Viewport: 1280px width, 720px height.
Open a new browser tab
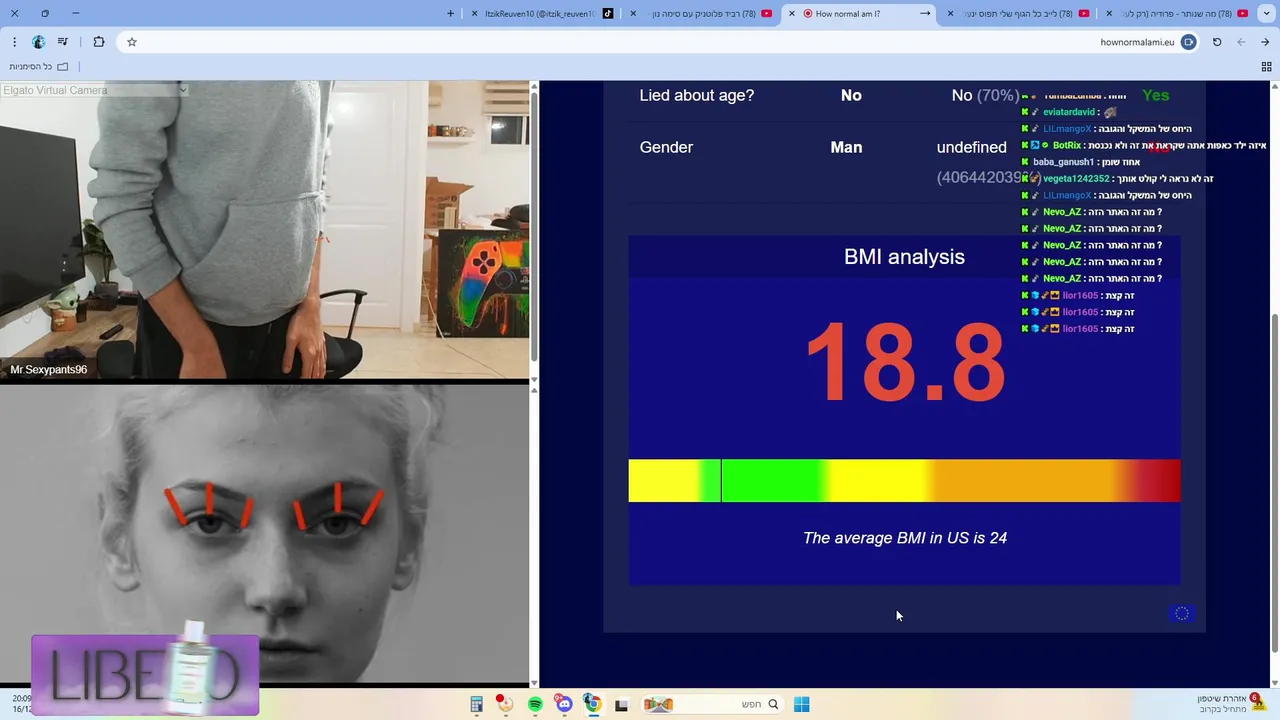[x=450, y=14]
